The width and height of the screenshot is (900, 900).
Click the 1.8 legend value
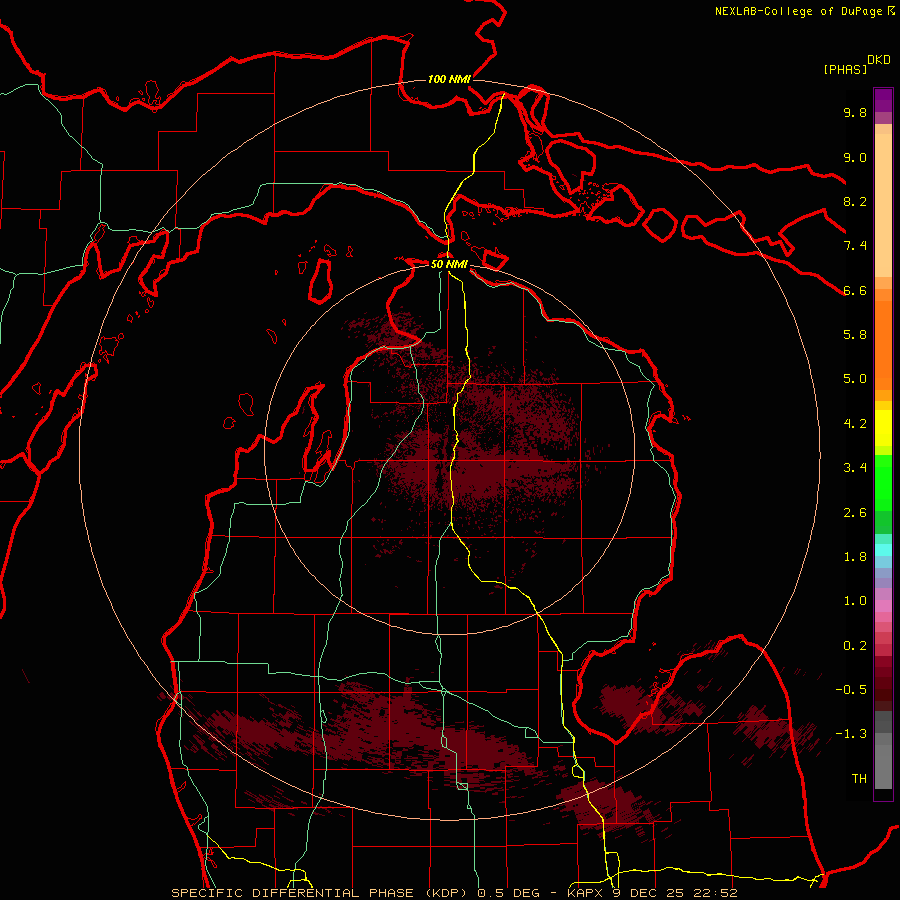(855, 557)
